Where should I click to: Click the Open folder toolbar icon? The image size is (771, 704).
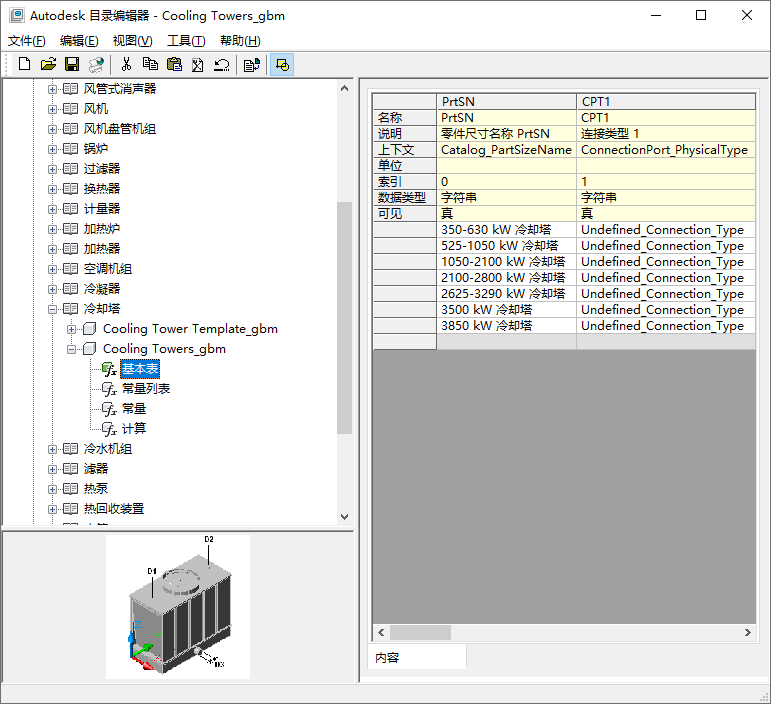point(48,64)
